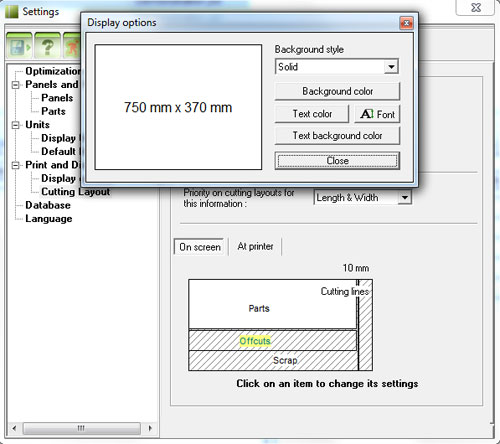Collapse the Panels and parts tree node
Image resolution: width=500 pixels, height=444 pixels.
click(x=15, y=85)
